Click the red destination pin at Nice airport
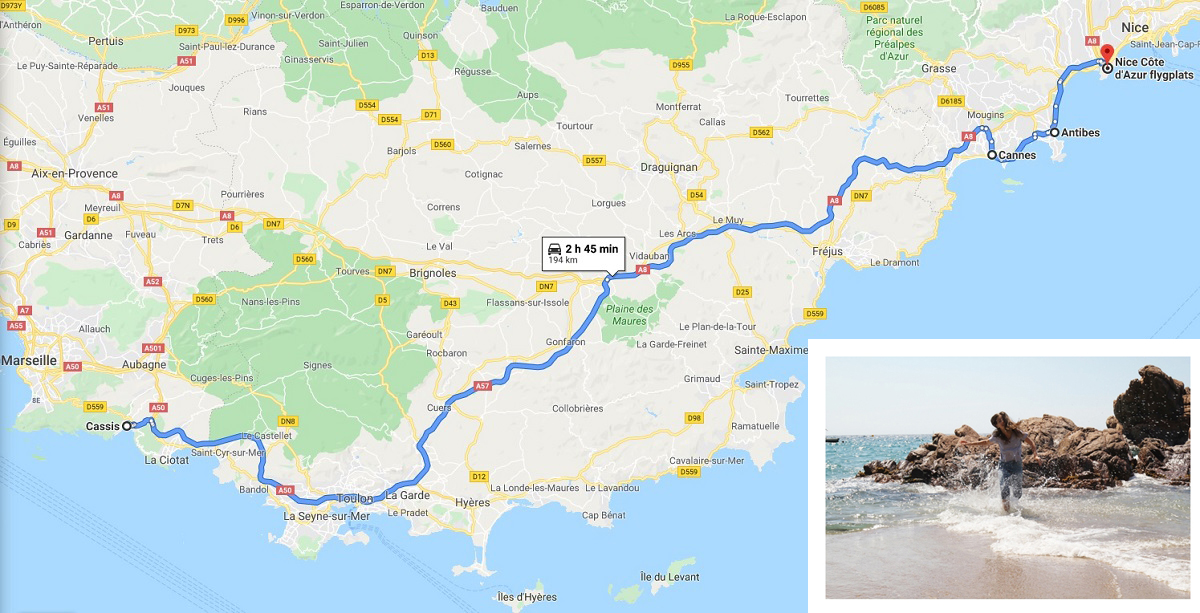This screenshot has width=1200, height=613. pos(1106,54)
